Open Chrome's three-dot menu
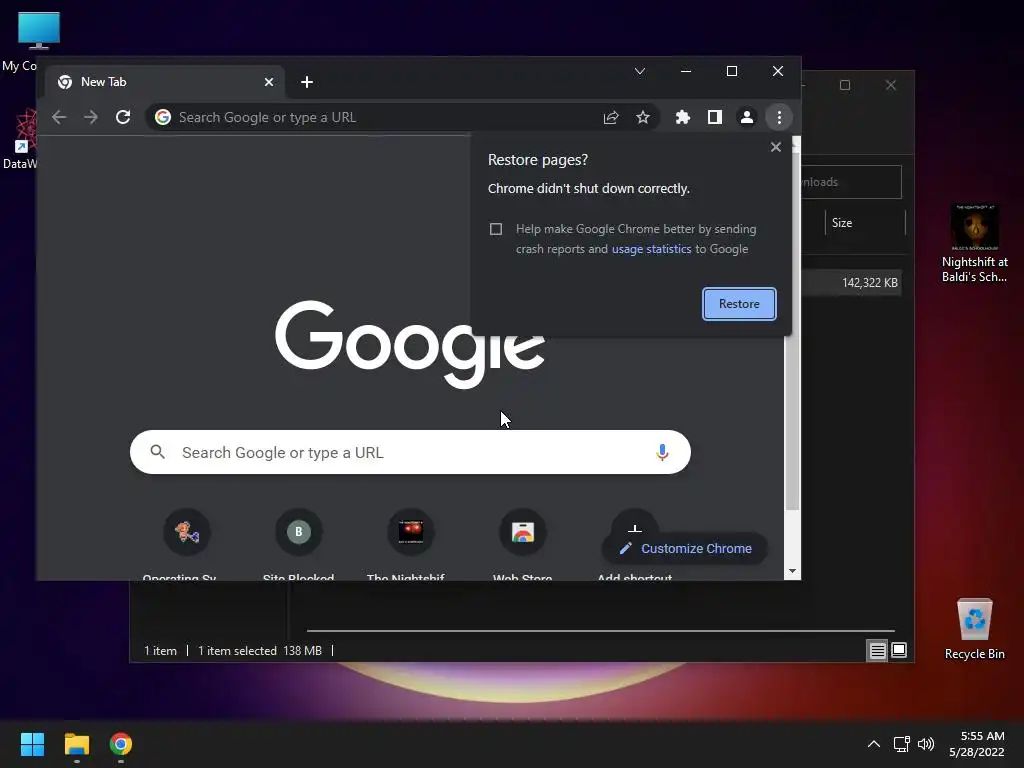 [778, 117]
